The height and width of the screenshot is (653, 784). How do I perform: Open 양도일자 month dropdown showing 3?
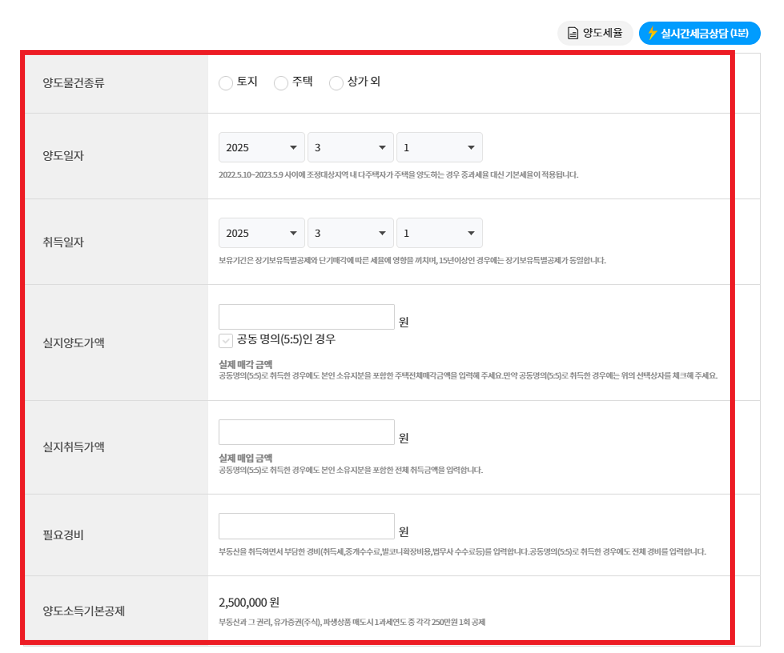coord(350,148)
